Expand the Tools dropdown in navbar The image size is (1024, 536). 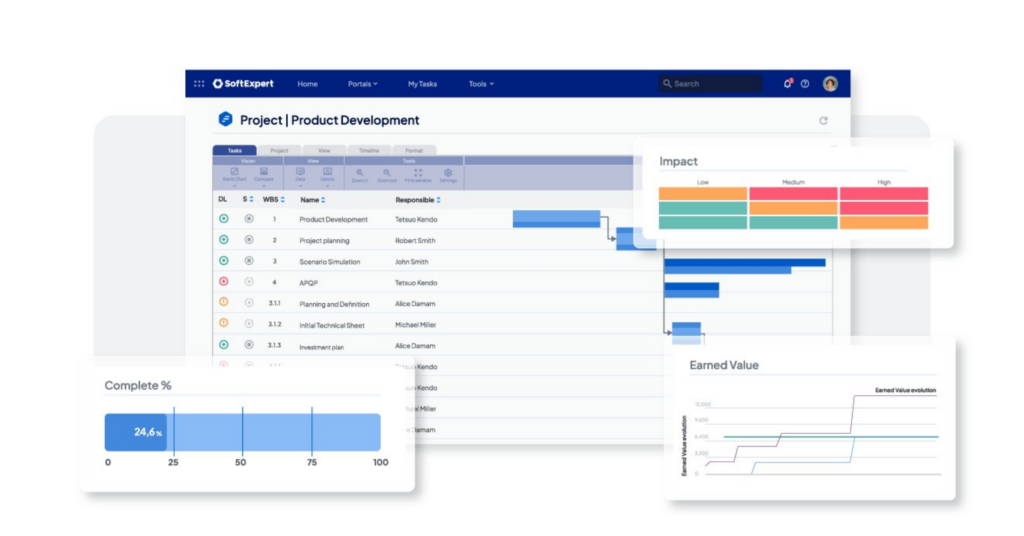(x=481, y=84)
